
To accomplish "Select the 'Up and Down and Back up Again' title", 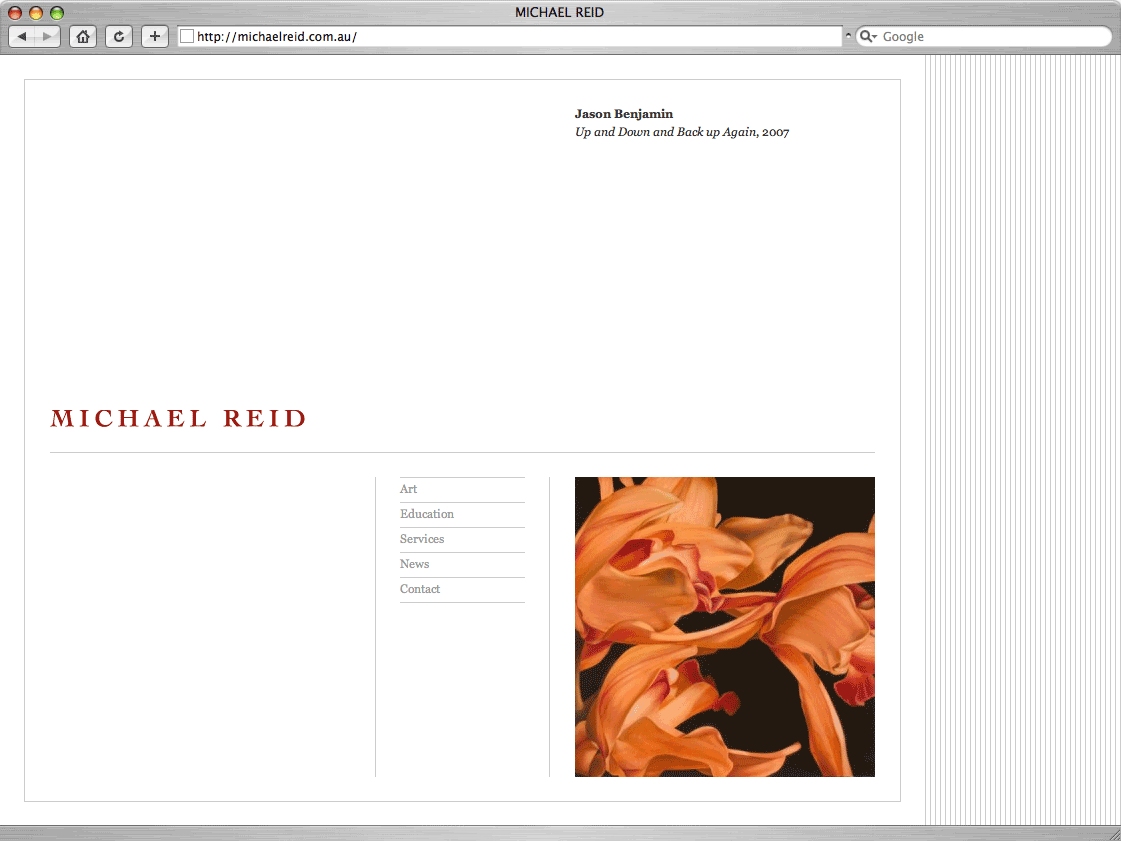I will point(666,132).
